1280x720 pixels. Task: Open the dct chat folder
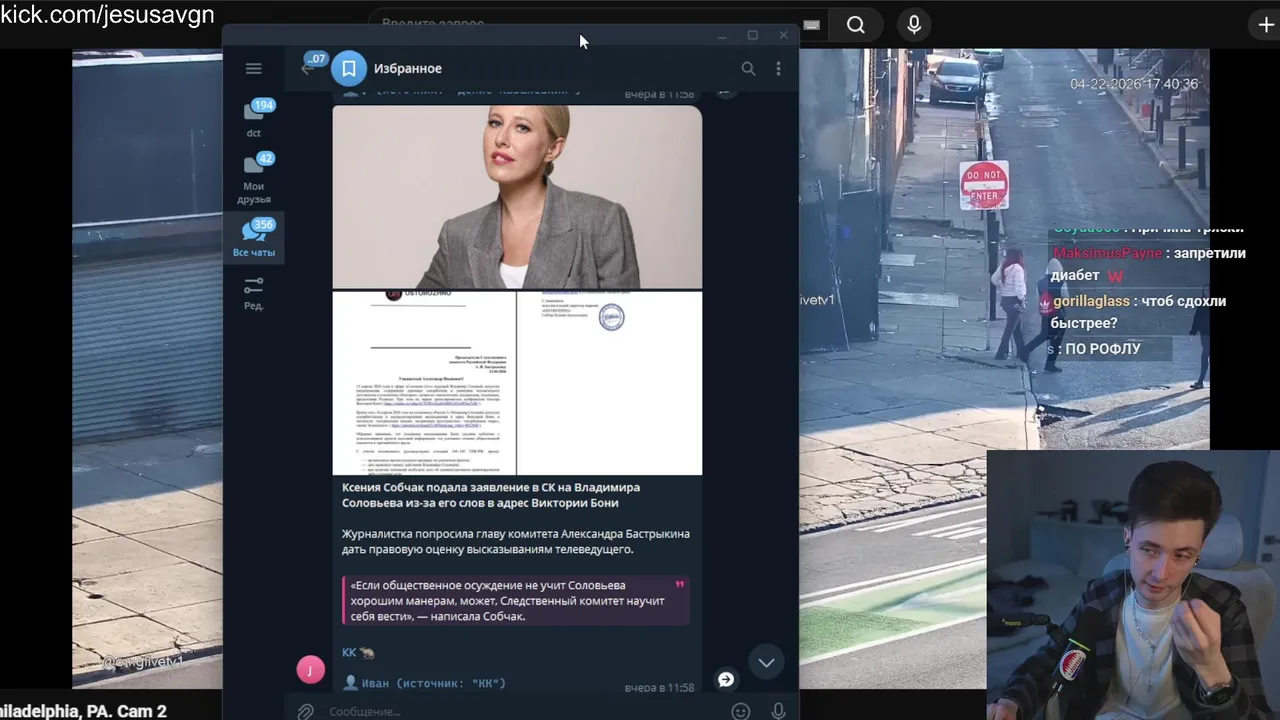tap(254, 118)
